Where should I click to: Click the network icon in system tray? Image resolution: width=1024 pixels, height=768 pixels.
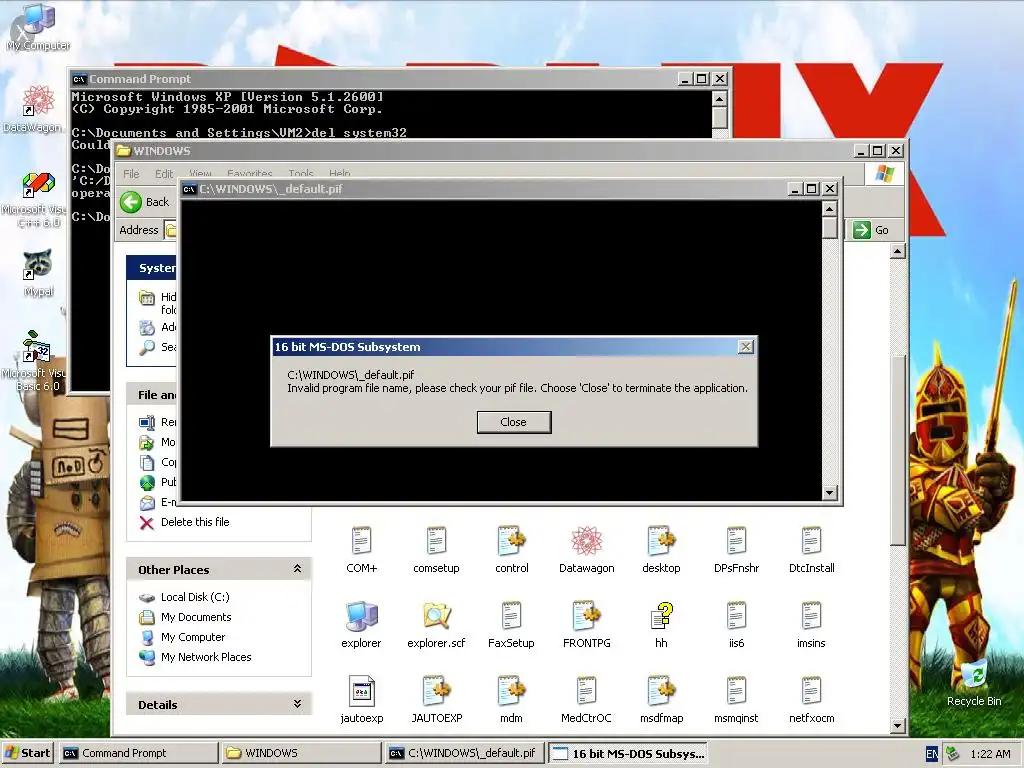[x=953, y=754]
